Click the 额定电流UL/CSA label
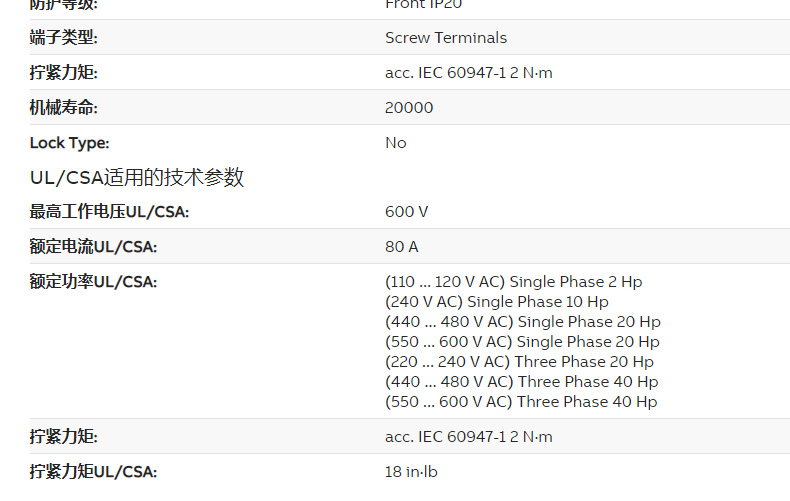The image size is (790, 501). [x=93, y=247]
